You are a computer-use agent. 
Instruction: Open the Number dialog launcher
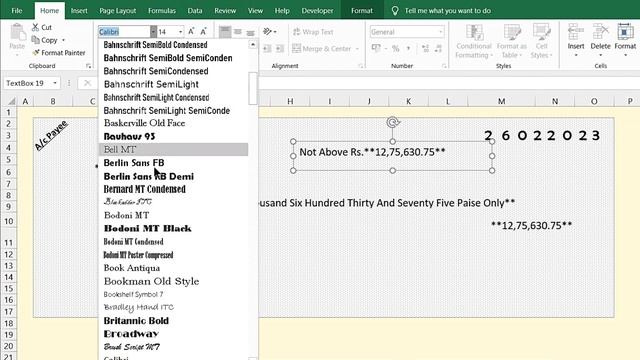point(444,66)
